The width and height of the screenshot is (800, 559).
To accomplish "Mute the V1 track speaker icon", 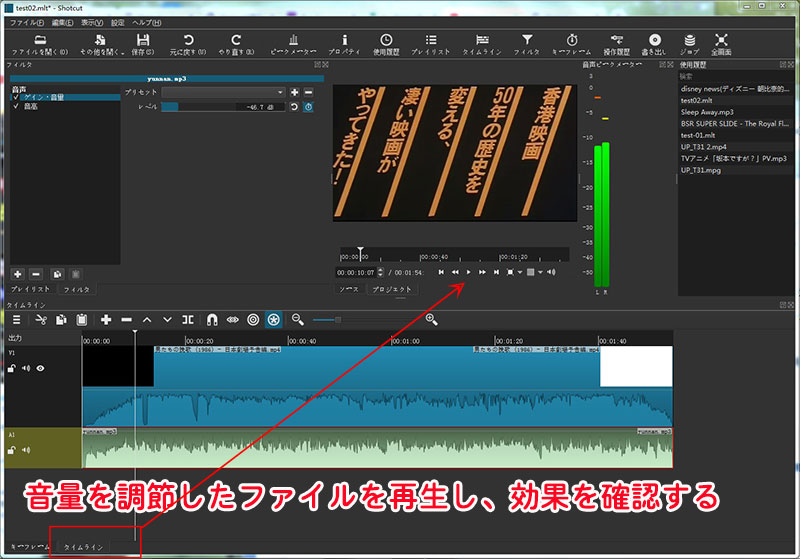I will 26,368.
